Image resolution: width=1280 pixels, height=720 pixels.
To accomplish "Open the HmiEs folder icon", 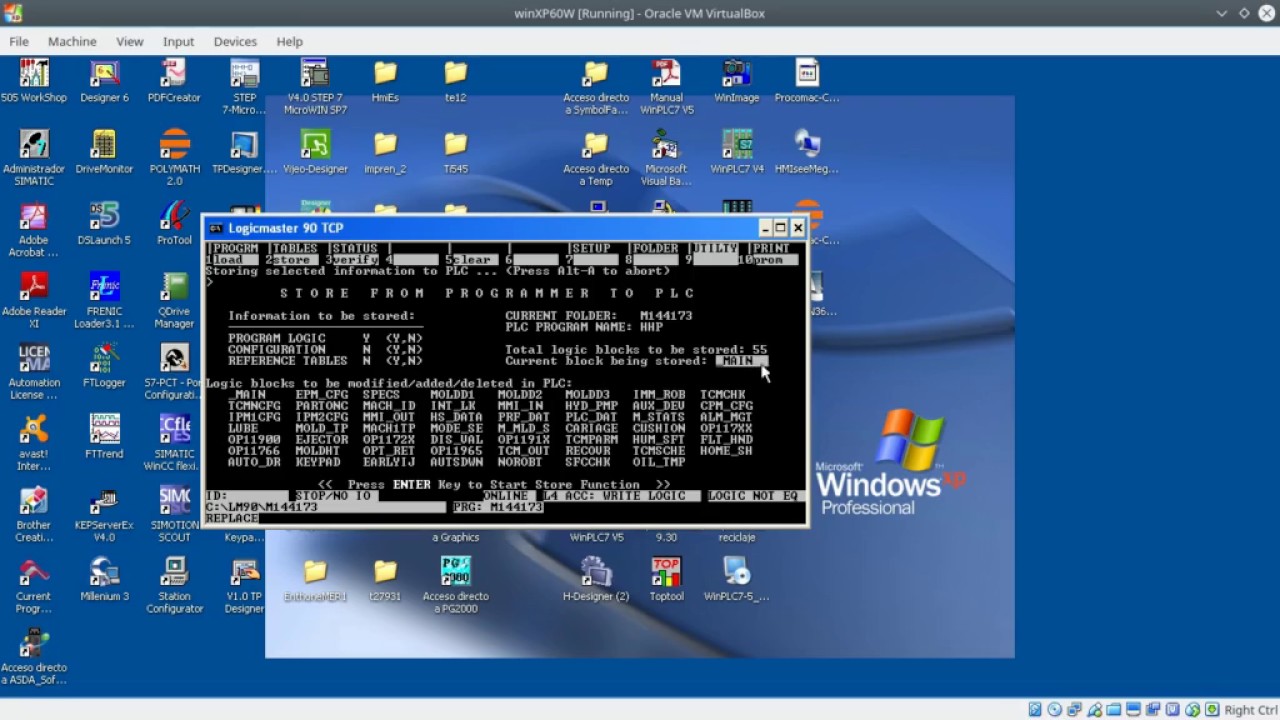I will [385, 81].
